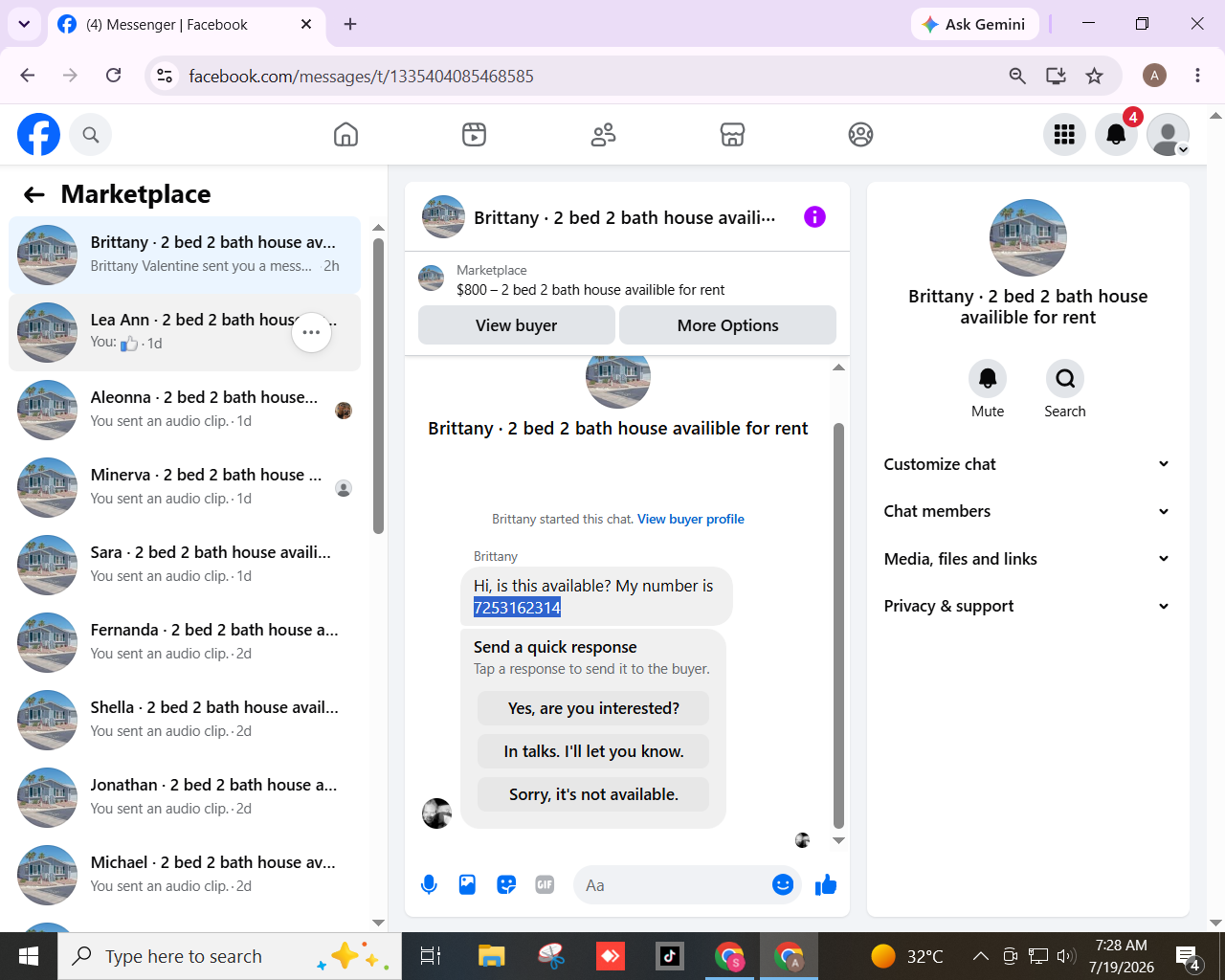This screenshot has height=980, width=1225.
Task: Open the Facebook search magnifier
Action: coord(91,135)
